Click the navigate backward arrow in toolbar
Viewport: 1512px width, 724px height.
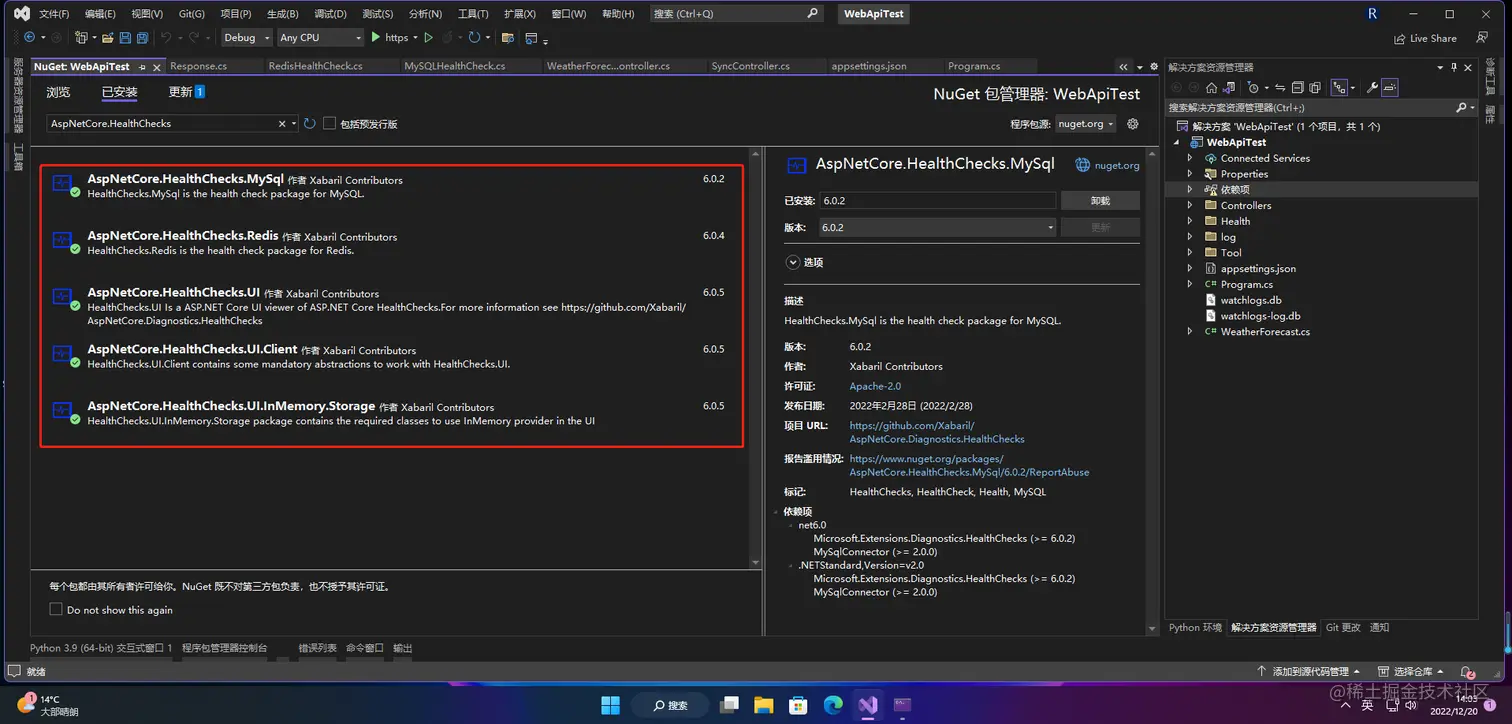(x=29, y=37)
